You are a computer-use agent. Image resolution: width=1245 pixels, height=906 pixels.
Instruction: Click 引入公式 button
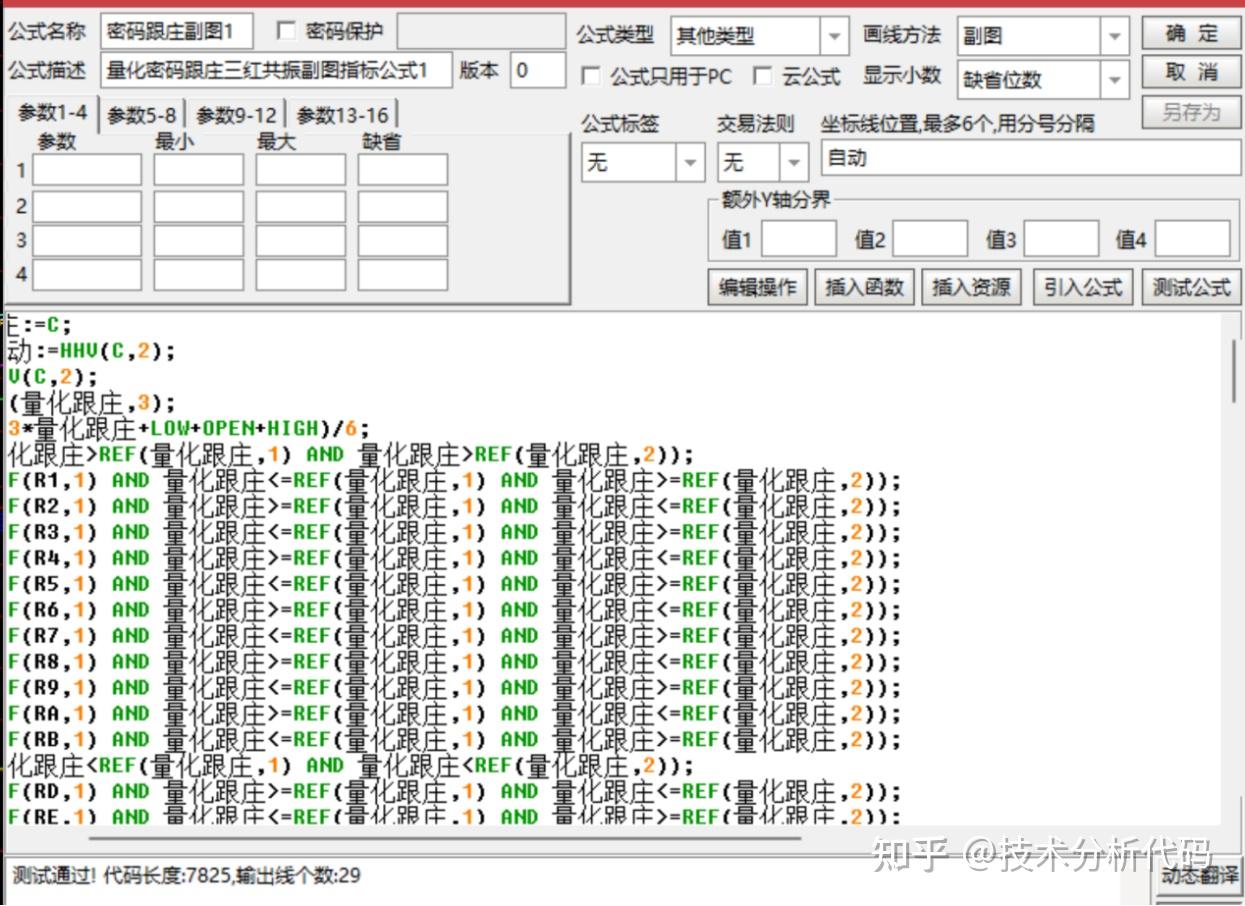pos(1084,287)
